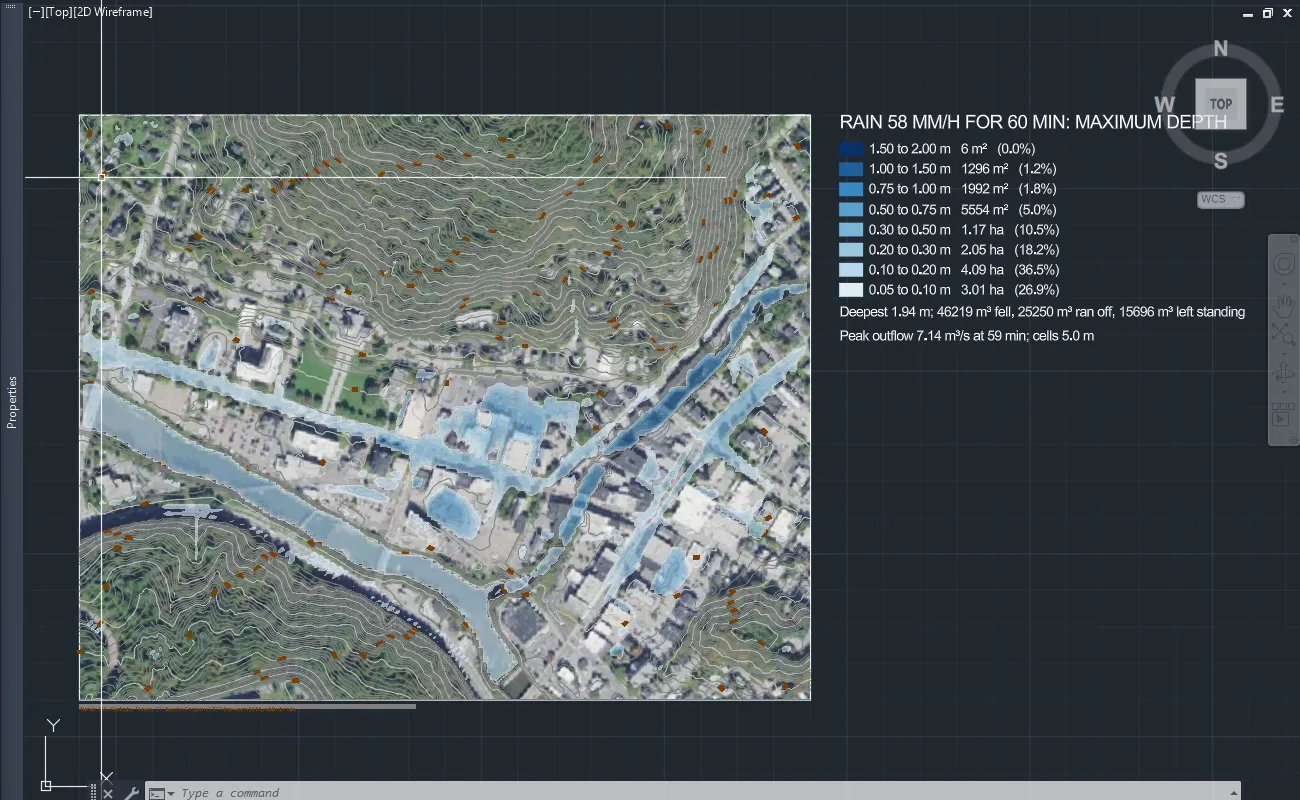Minimize the drawing viewport window
Viewport: 1300px width, 800px height.
1248,13
